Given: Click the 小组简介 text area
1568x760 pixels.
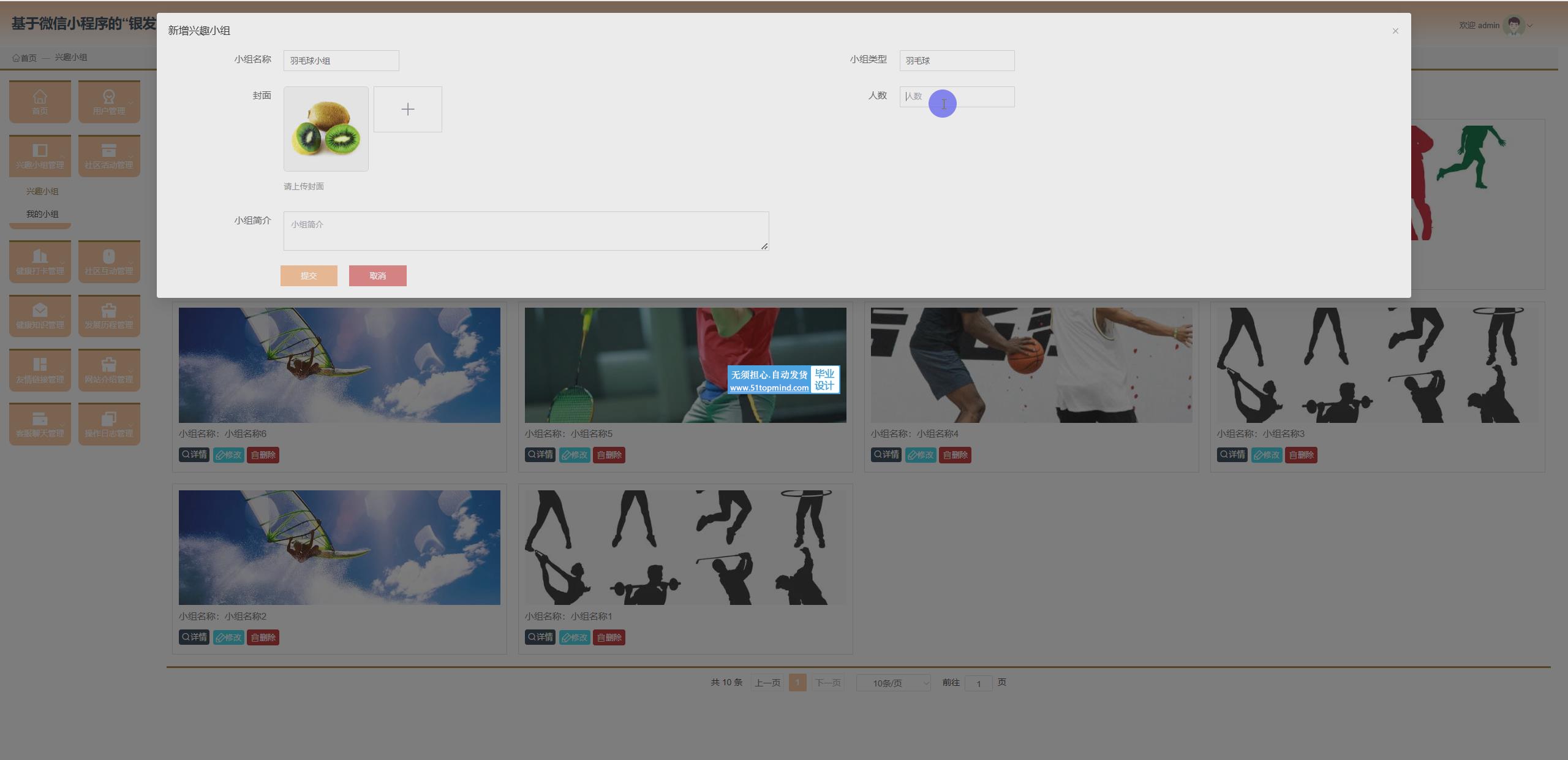Looking at the screenshot, I should click(526, 231).
